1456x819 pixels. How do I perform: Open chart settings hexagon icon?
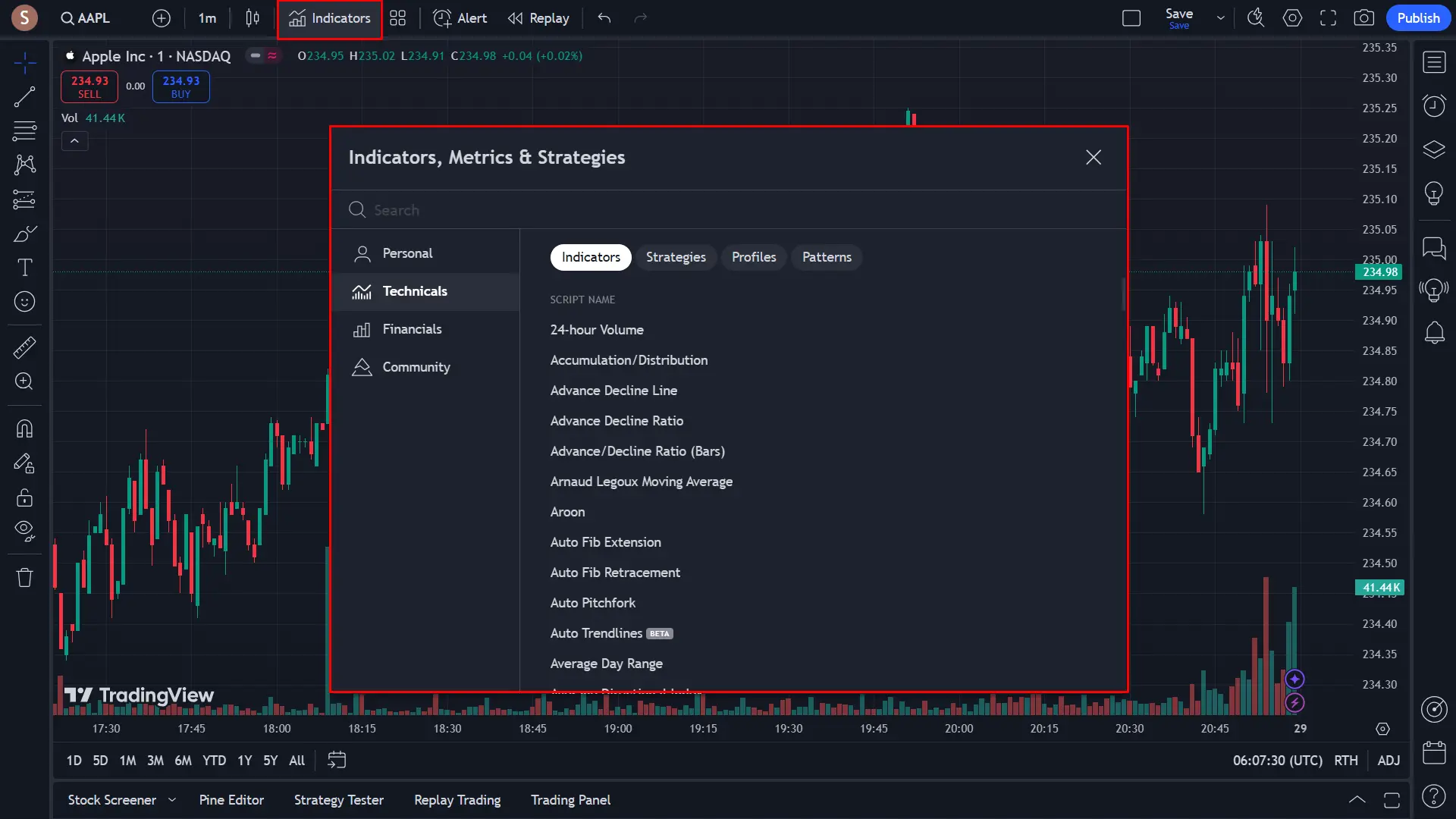(1292, 18)
